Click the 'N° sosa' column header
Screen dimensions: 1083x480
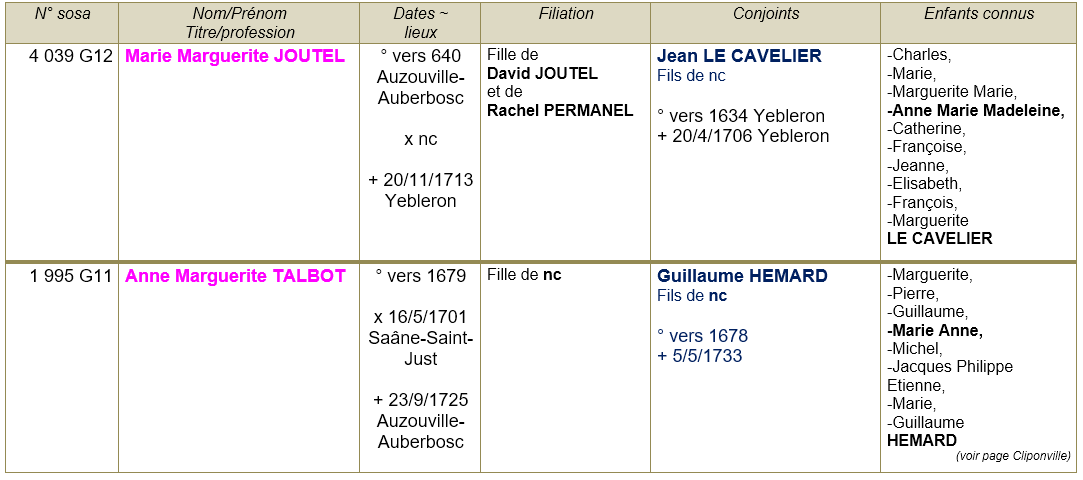pyautogui.click(x=62, y=14)
